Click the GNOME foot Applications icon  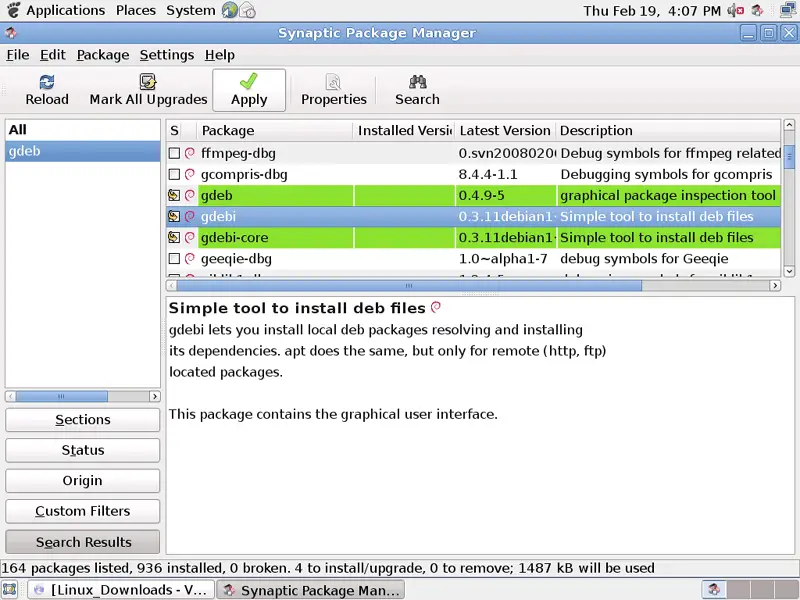click(x=14, y=10)
